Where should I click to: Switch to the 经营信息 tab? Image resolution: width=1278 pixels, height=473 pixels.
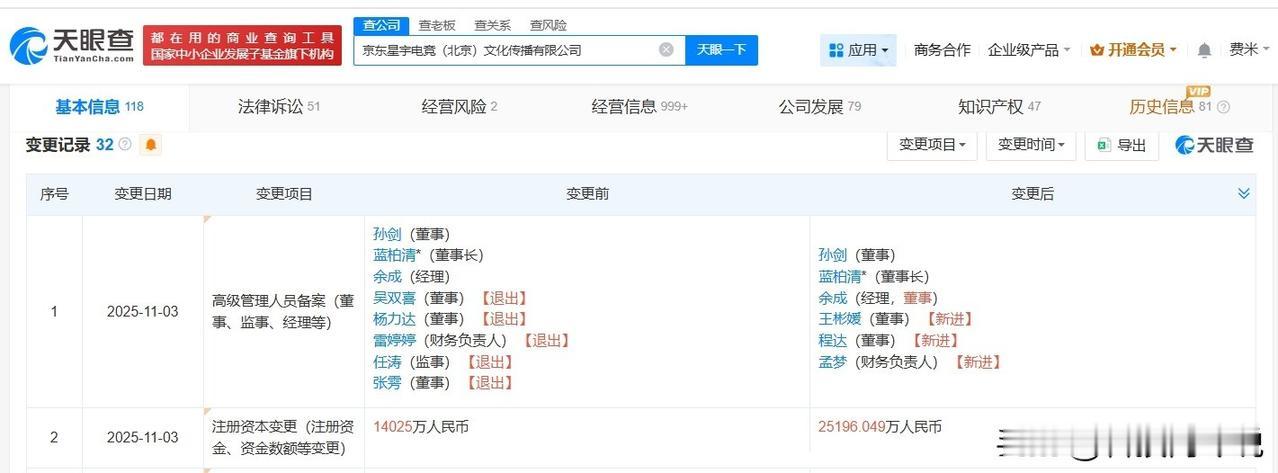[x=640, y=107]
